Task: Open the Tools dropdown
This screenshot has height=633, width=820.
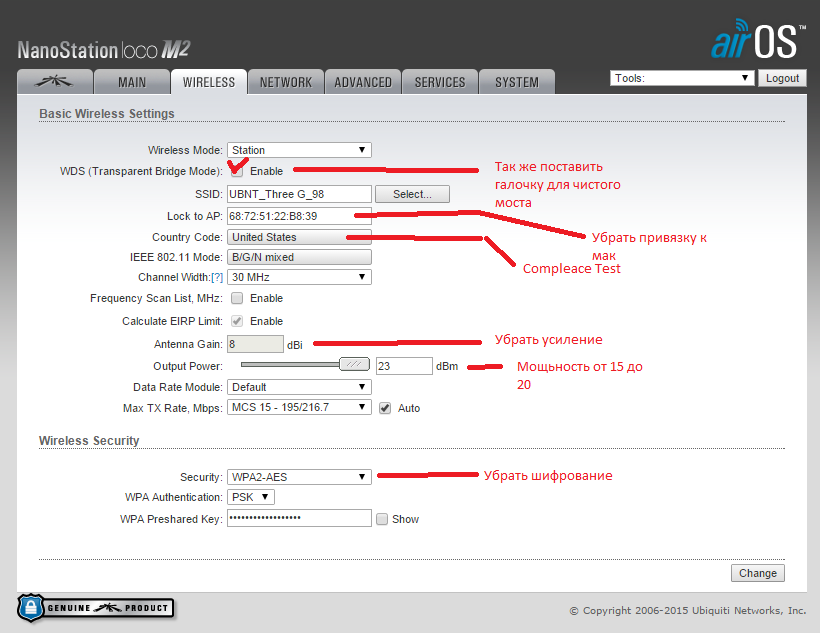Action: 681,78
